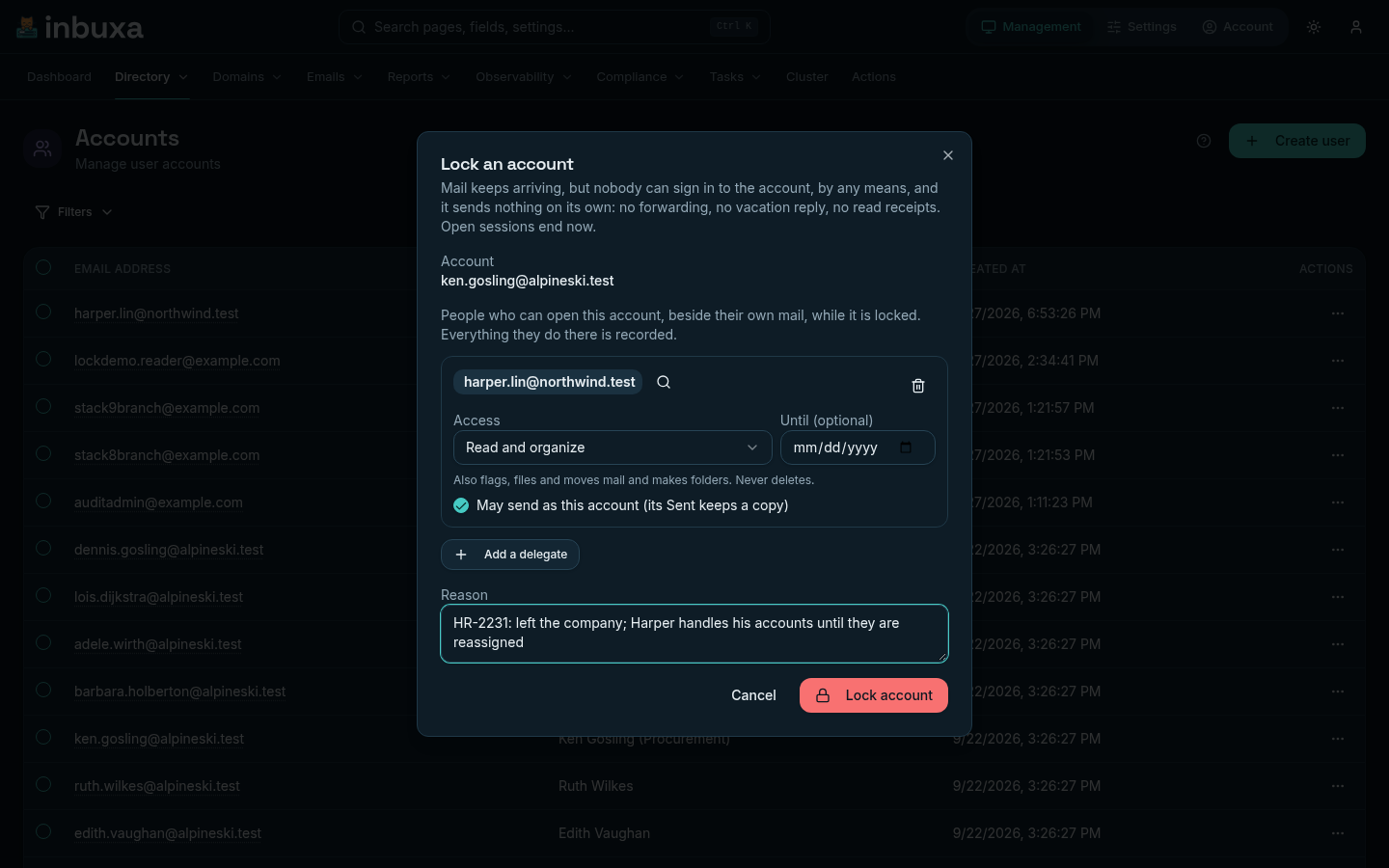Viewport: 1389px width, 868px height.
Task: Open row actions for barbara.holberton@alpineski.test
Action: 1338,692
